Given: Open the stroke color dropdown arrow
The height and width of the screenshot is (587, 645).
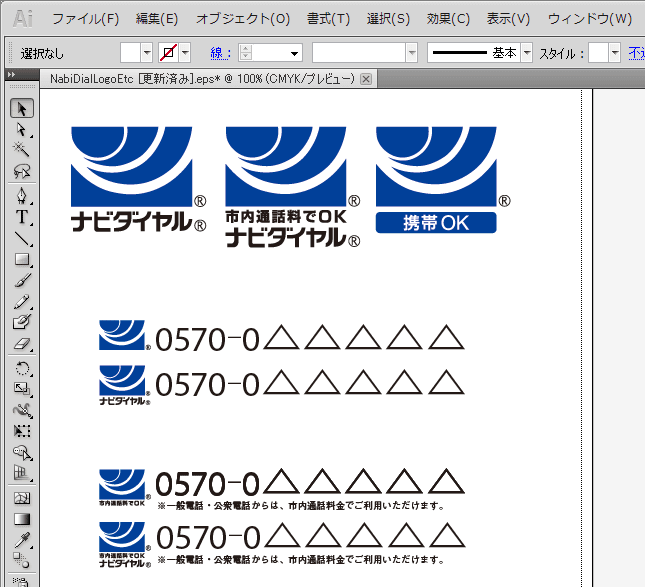Looking at the screenshot, I should [x=185, y=53].
